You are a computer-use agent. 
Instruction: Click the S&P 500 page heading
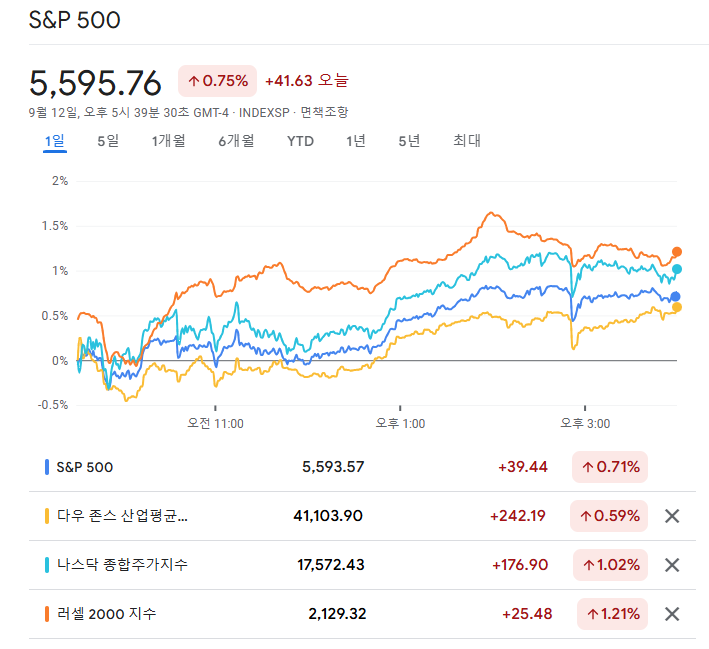75,20
